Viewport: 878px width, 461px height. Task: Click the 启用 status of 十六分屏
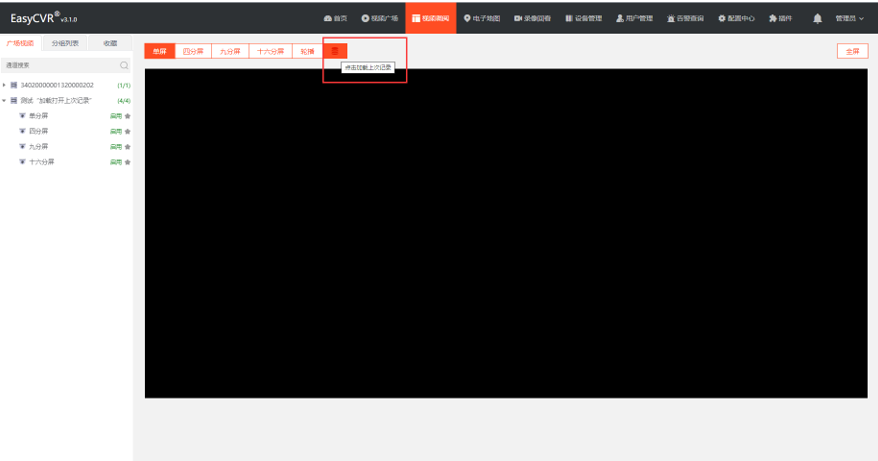coord(116,162)
